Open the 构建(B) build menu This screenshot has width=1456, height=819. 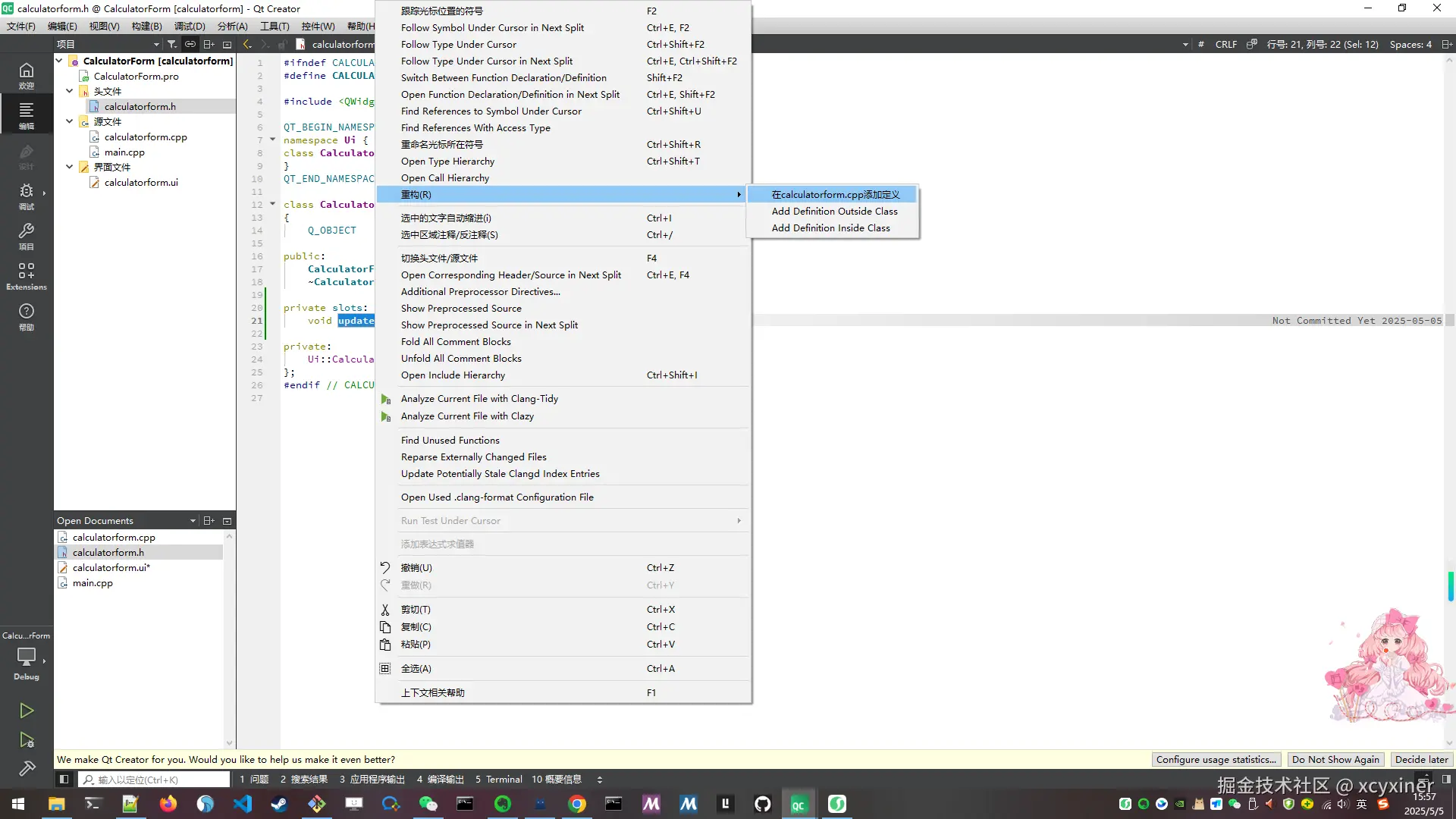[x=146, y=26]
